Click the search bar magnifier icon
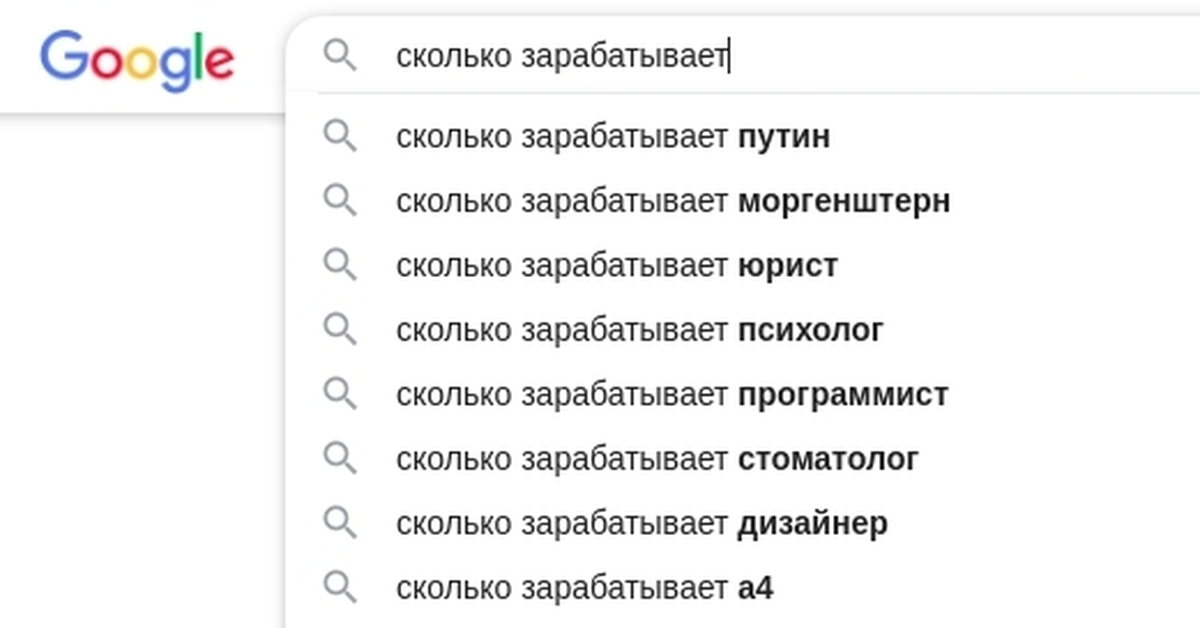Viewport: 1200px width, 628px height. pyautogui.click(x=340, y=57)
